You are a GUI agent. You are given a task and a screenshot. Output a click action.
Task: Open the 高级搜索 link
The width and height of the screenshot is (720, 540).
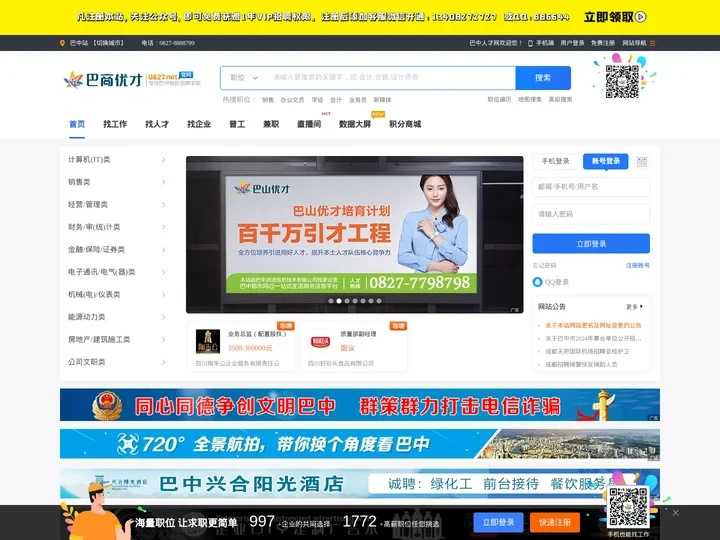(x=560, y=99)
